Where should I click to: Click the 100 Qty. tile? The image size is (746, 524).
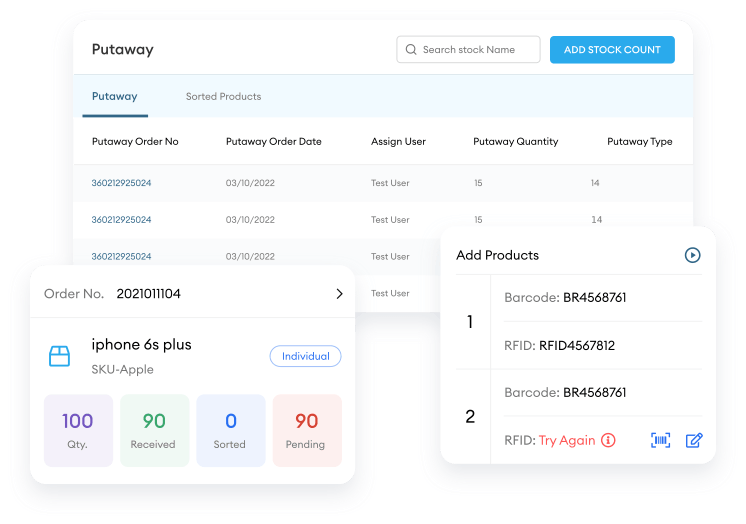(78, 430)
